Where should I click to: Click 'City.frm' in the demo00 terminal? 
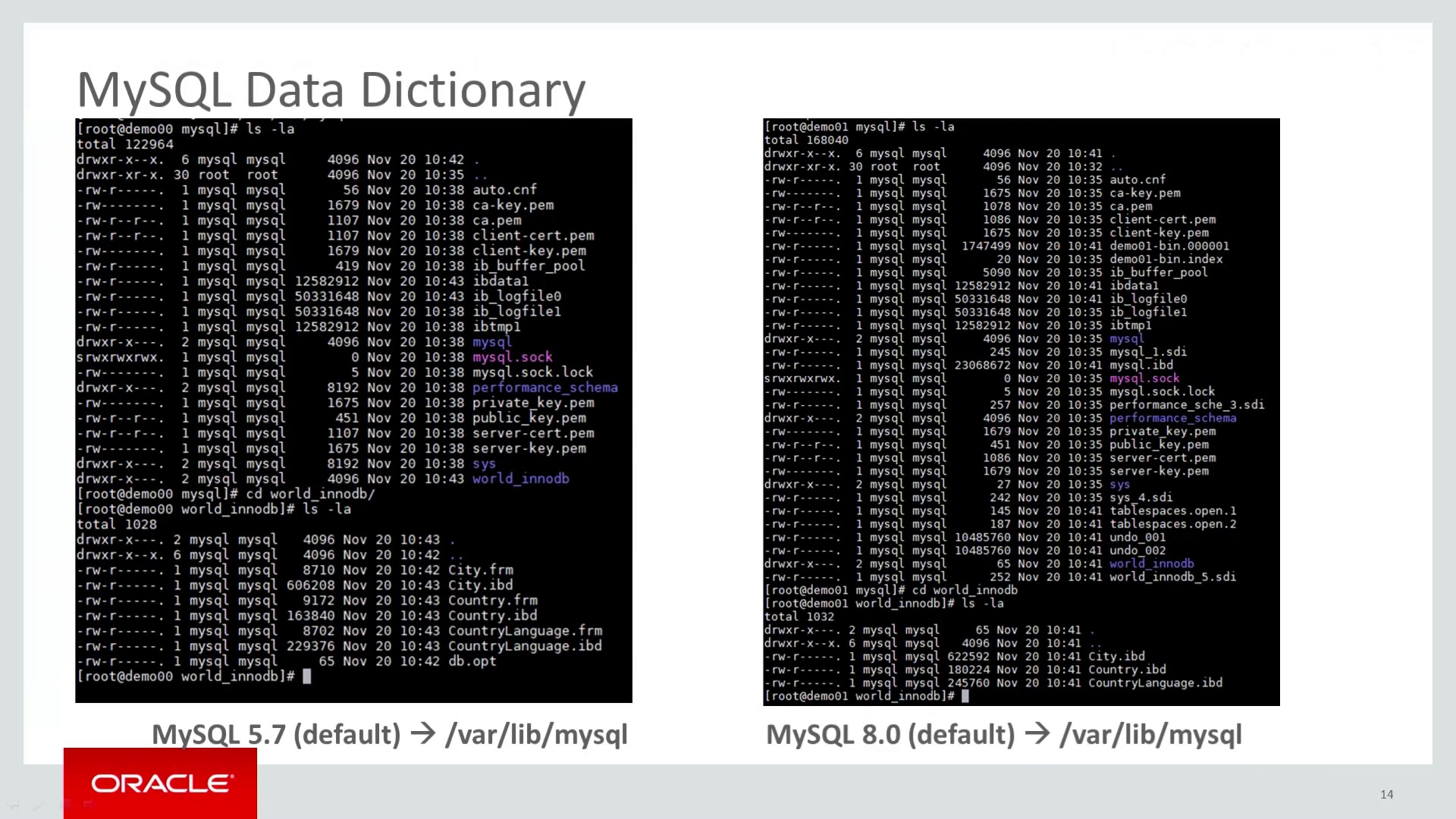(x=481, y=570)
